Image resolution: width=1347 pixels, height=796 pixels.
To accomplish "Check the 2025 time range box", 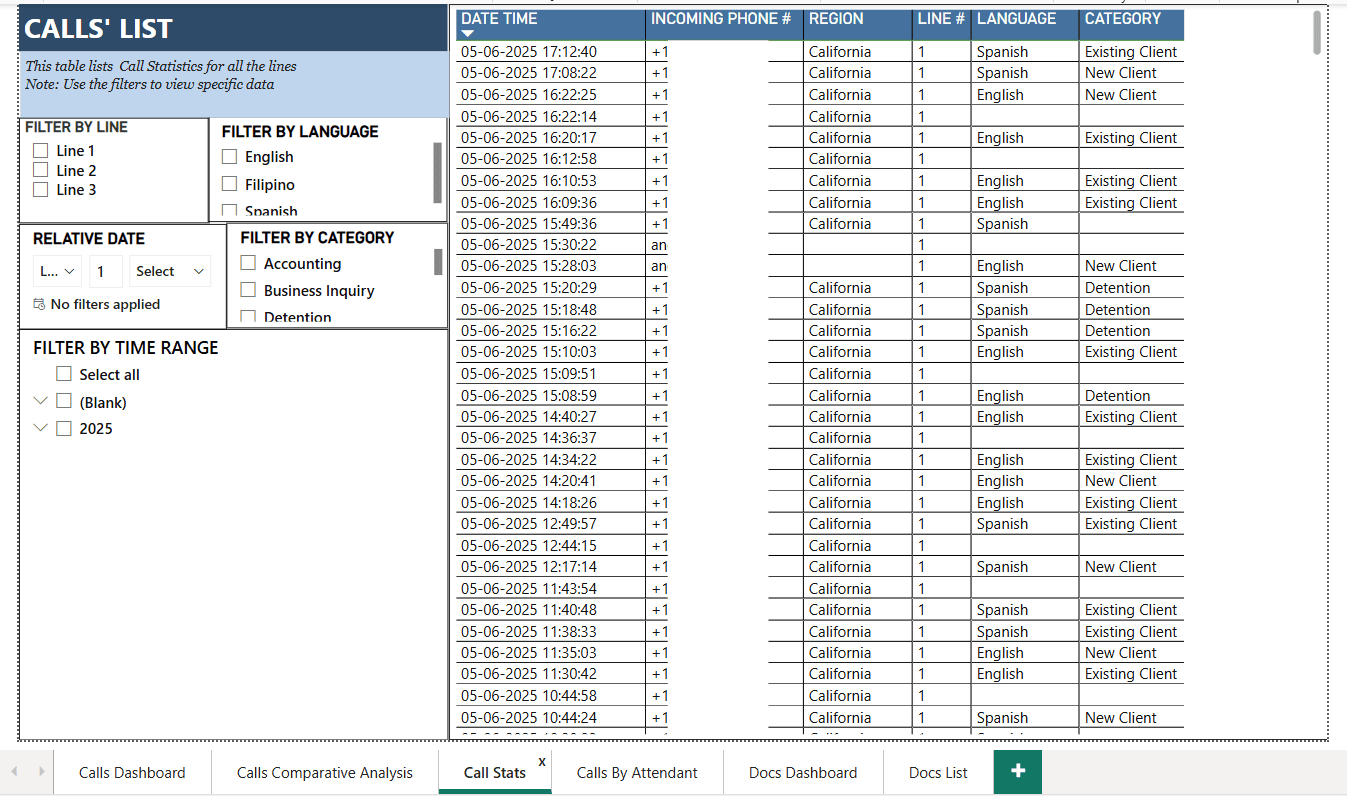I will (64, 428).
